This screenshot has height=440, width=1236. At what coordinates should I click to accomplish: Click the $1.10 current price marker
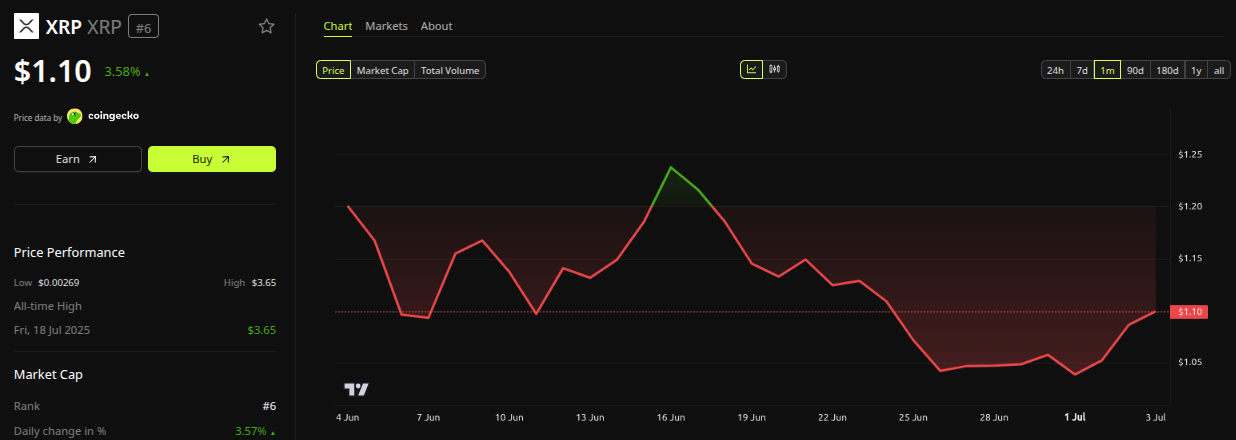[x=1191, y=312]
